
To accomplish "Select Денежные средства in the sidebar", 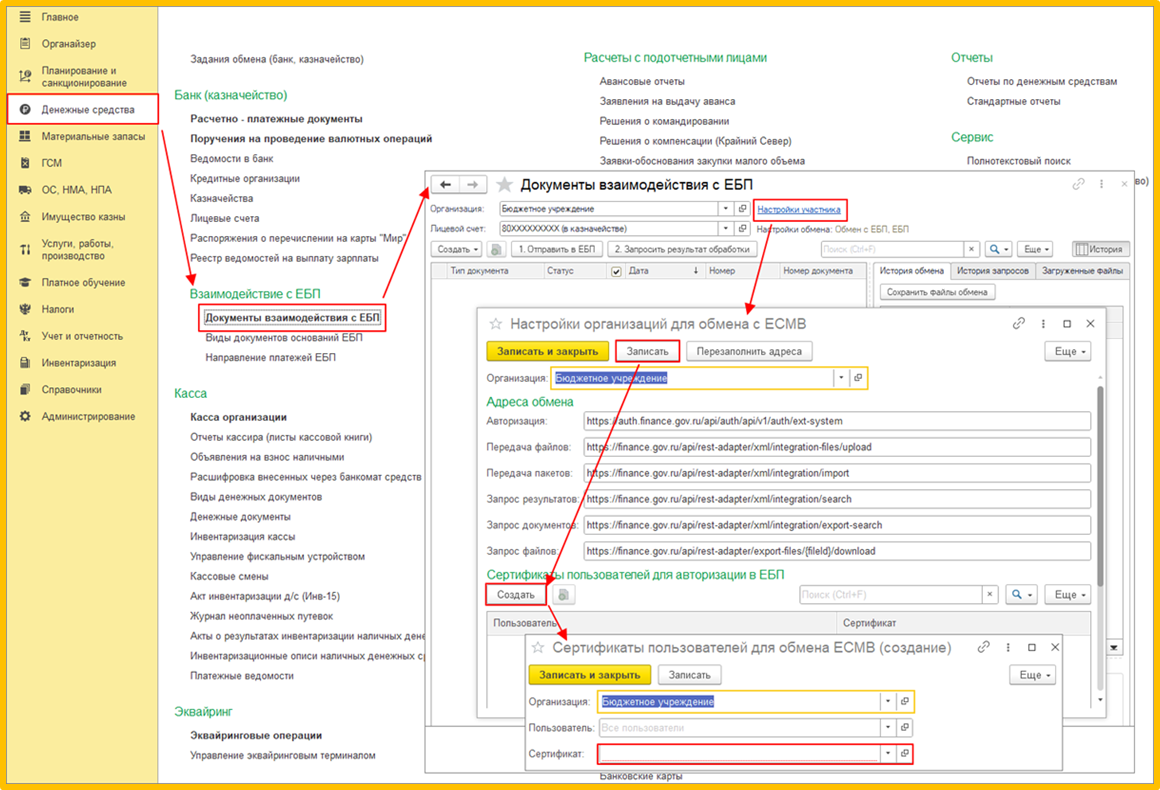I will (x=83, y=109).
